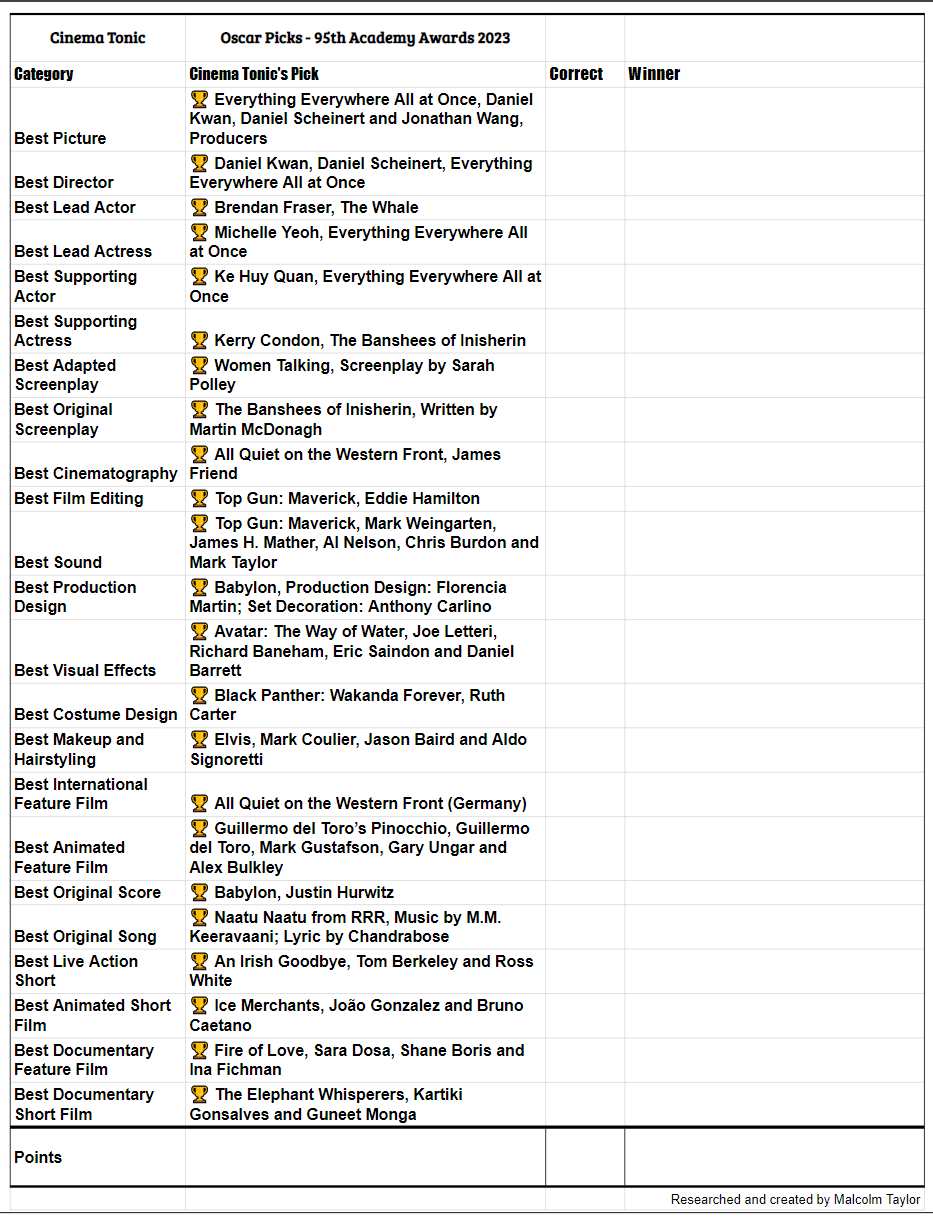Select the Best Animated Short Film cell
This screenshot has width=933, height=1222.
[x=98, y=1015]
